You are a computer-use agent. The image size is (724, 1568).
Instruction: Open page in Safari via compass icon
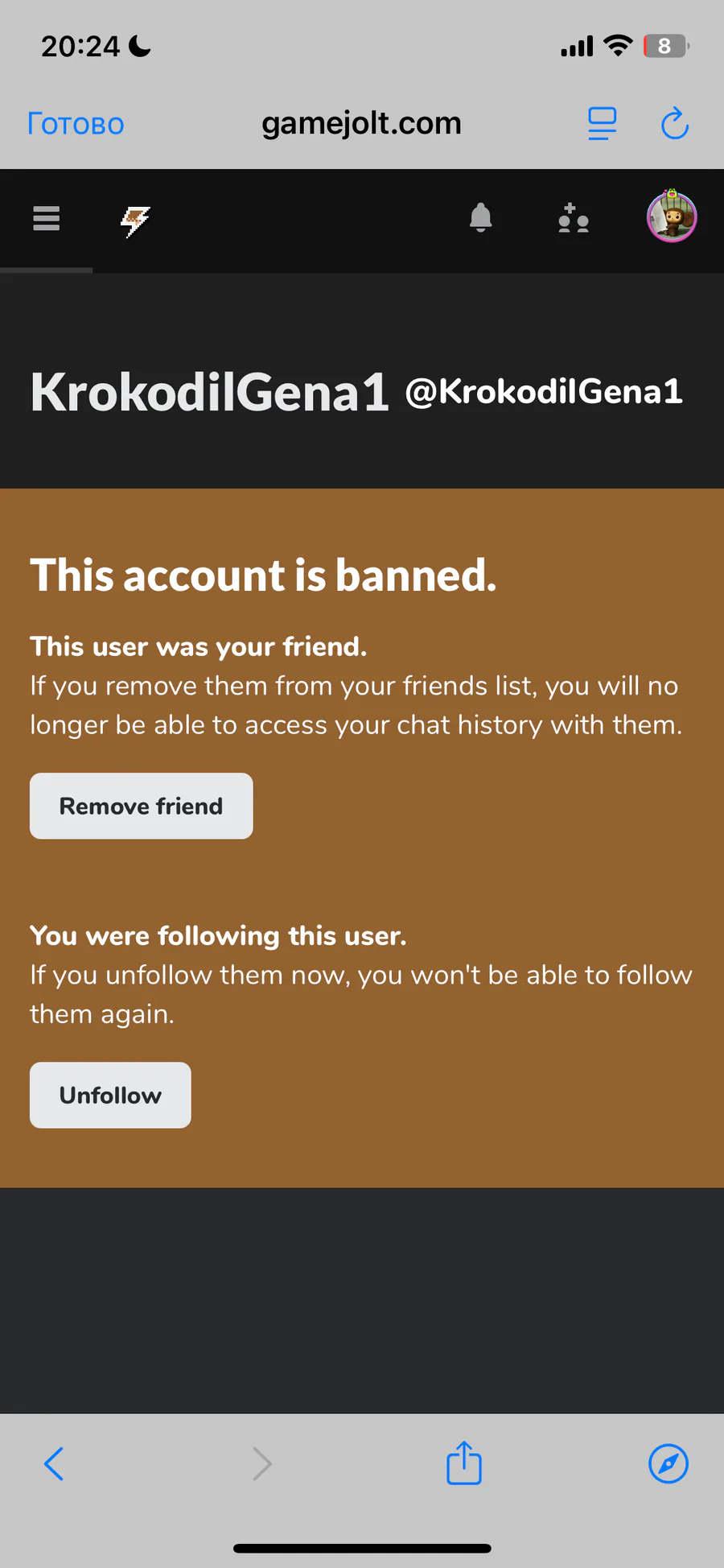668,1463
